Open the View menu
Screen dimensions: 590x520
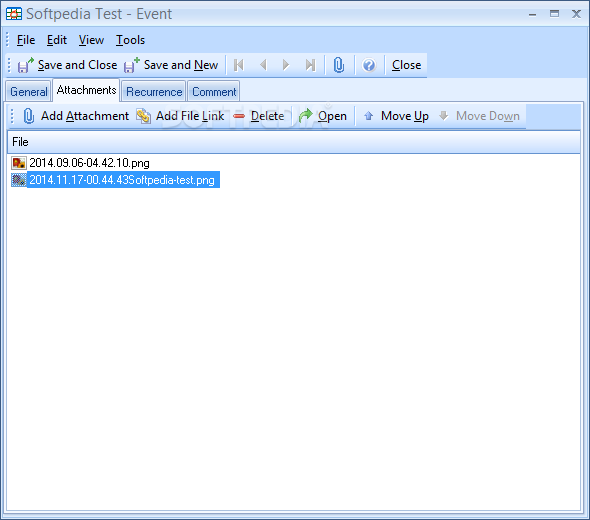(x=91, y=40)
